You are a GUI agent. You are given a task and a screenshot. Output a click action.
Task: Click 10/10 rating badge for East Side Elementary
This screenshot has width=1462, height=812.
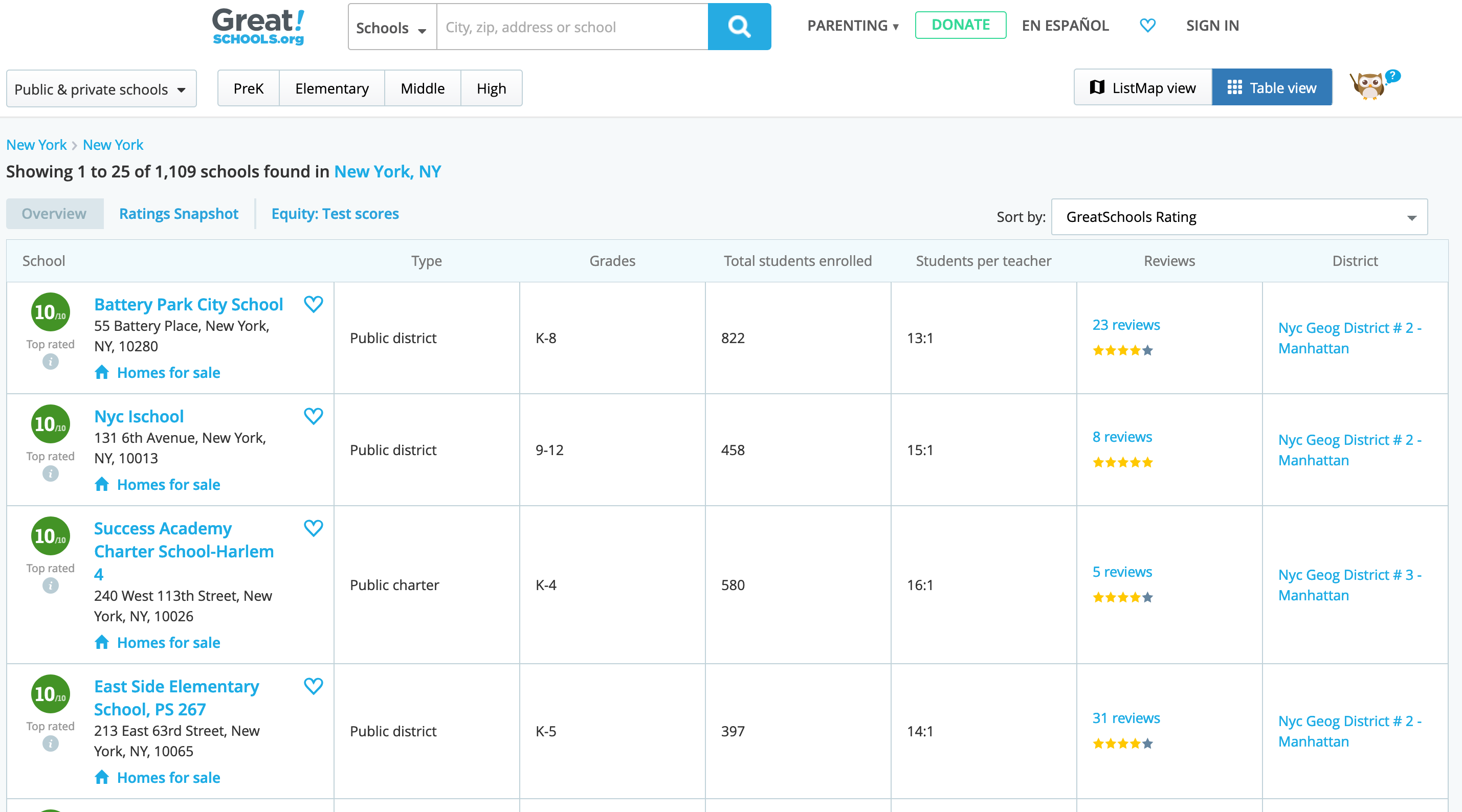tap(51, 694)
